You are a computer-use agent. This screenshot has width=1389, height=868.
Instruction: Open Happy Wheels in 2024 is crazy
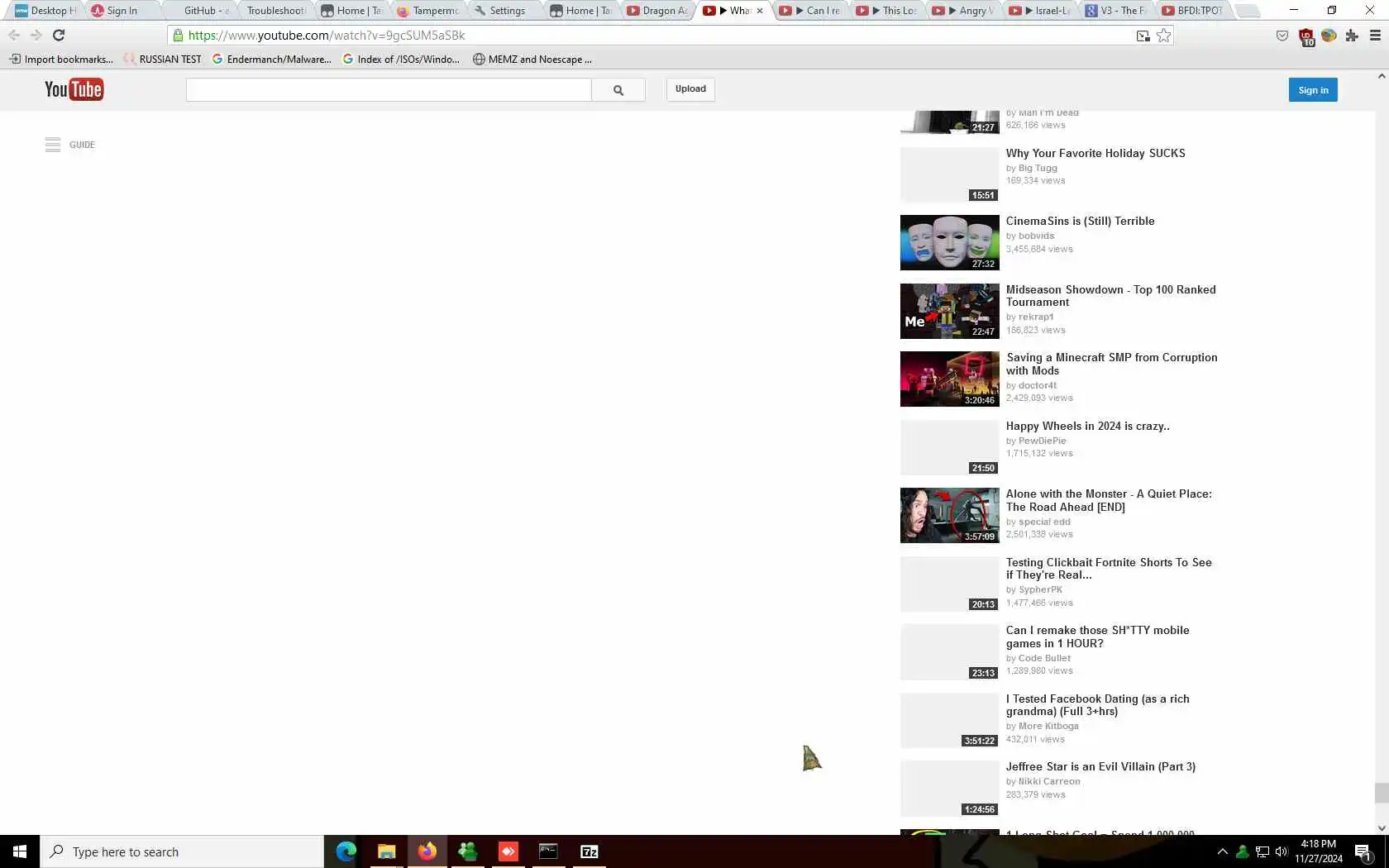(1088, 427)
